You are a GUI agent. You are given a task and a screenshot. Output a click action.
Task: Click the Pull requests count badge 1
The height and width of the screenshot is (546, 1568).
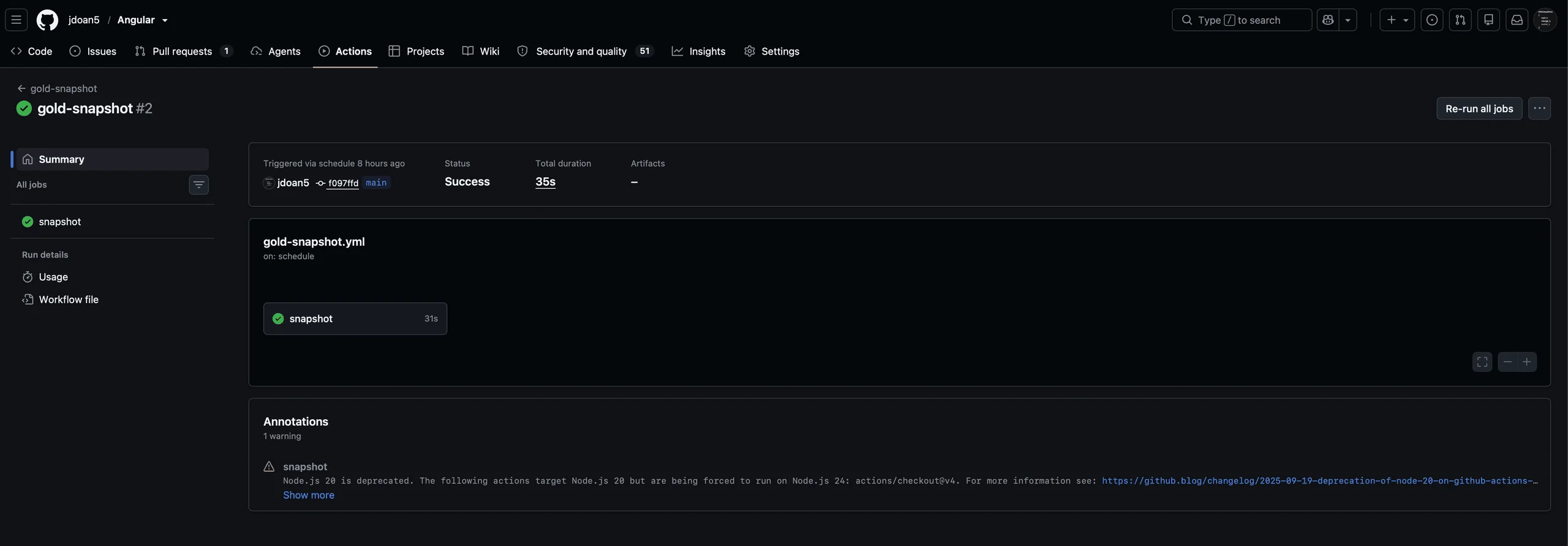(x=227, y=51)
